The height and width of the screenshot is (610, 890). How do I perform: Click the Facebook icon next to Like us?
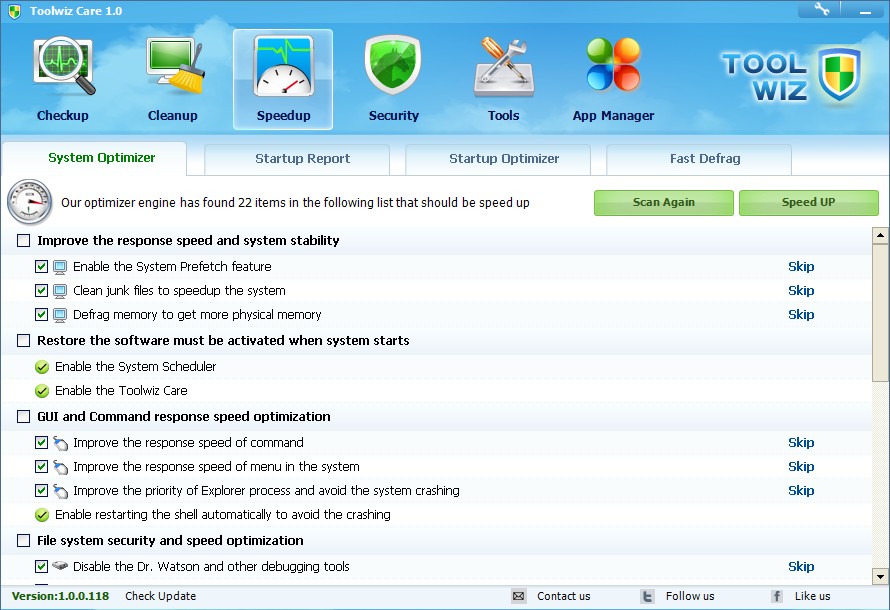[x=777, y=596]
